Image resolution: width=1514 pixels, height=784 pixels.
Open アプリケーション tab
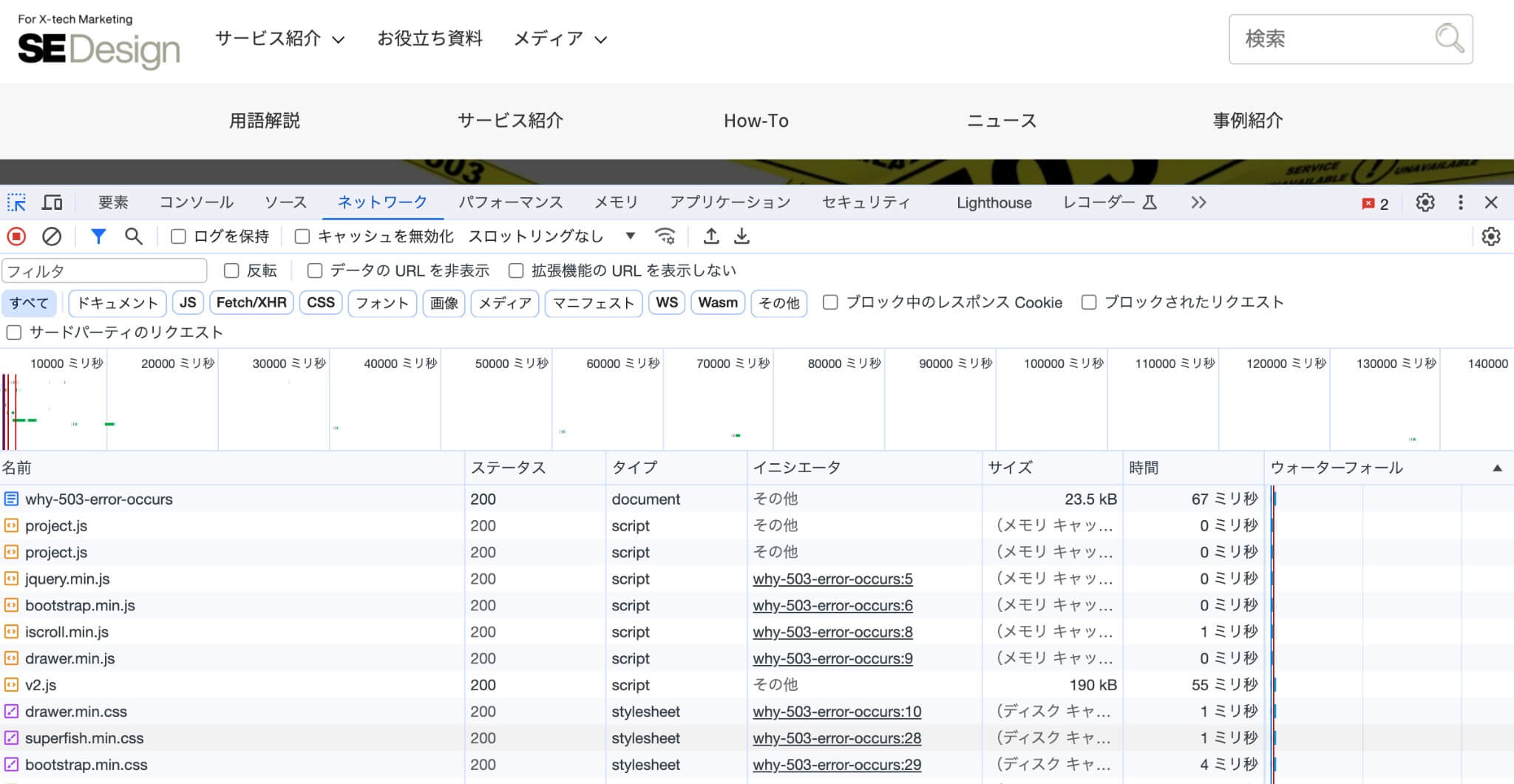(x=730, y=202)
